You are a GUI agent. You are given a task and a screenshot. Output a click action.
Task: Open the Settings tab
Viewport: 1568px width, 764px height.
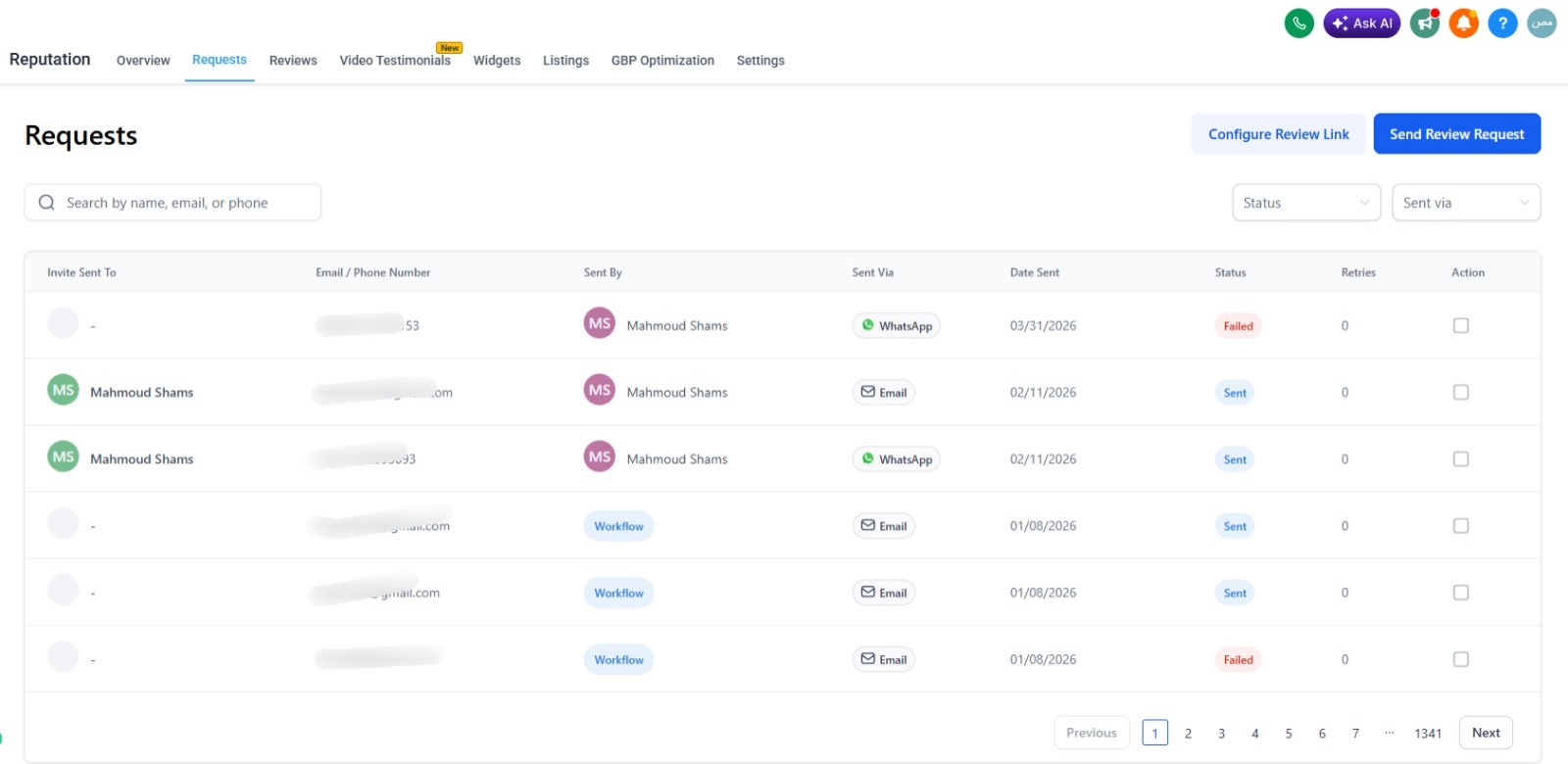(x=760, y=61)
